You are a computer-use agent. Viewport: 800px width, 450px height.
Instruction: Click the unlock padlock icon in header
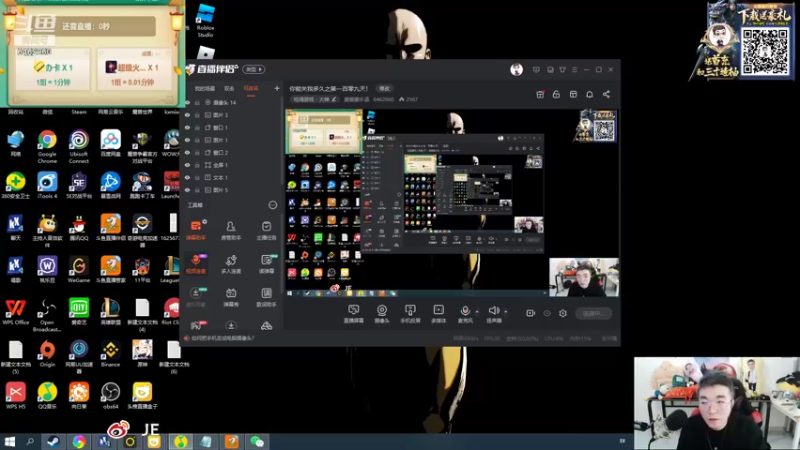click(556, 94)
